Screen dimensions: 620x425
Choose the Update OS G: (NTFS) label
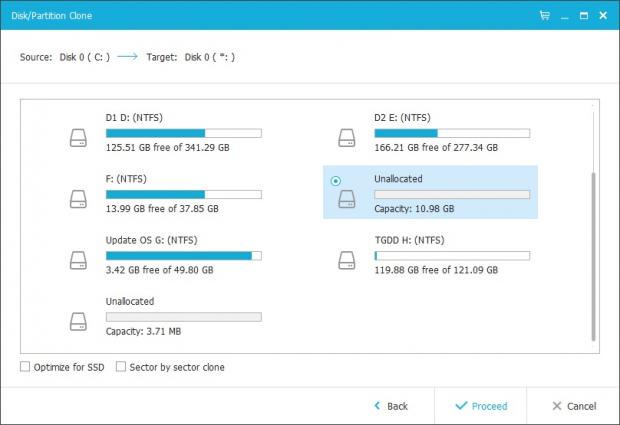coord(151,240)
